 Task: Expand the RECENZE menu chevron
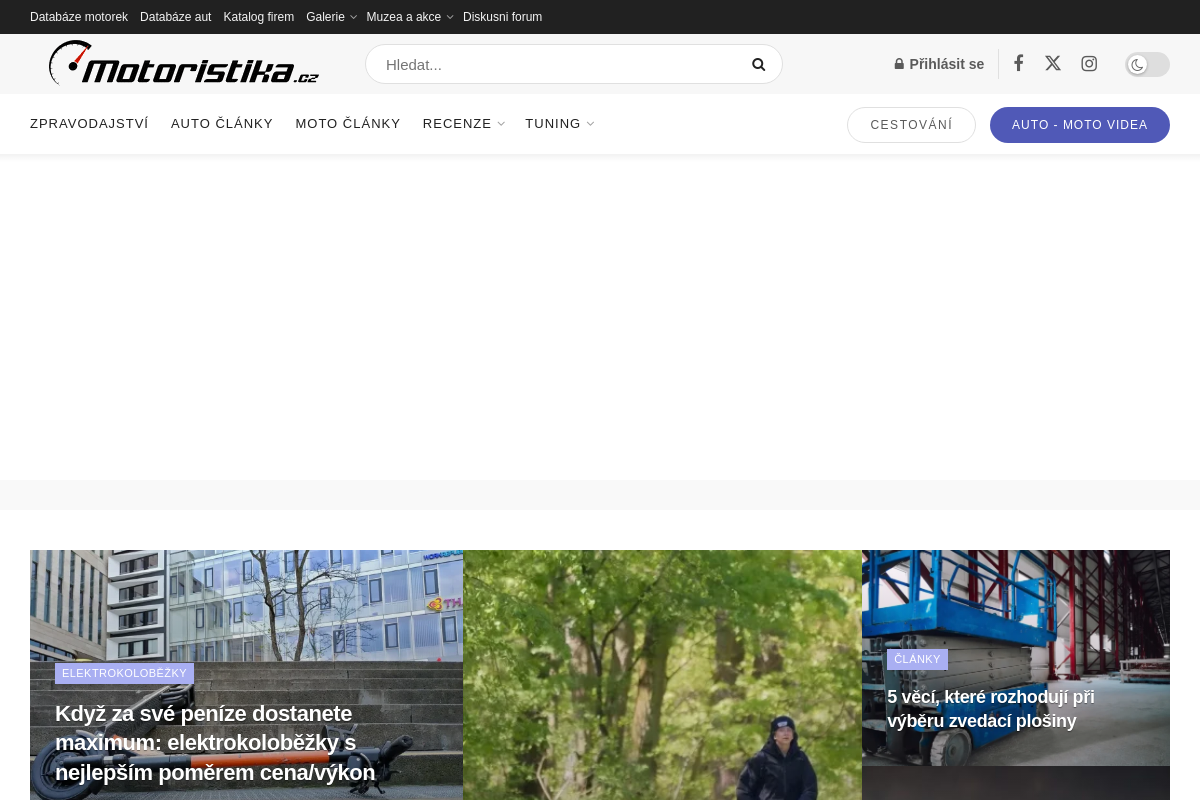(x=501, y=123)
